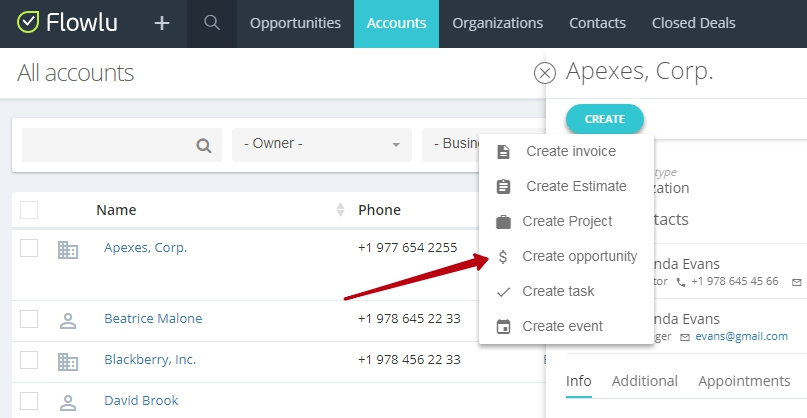This screenshot has height=418, width=807.
Task: Check the Beatrice Malone row checkbox
Action: tap(29, 319)
